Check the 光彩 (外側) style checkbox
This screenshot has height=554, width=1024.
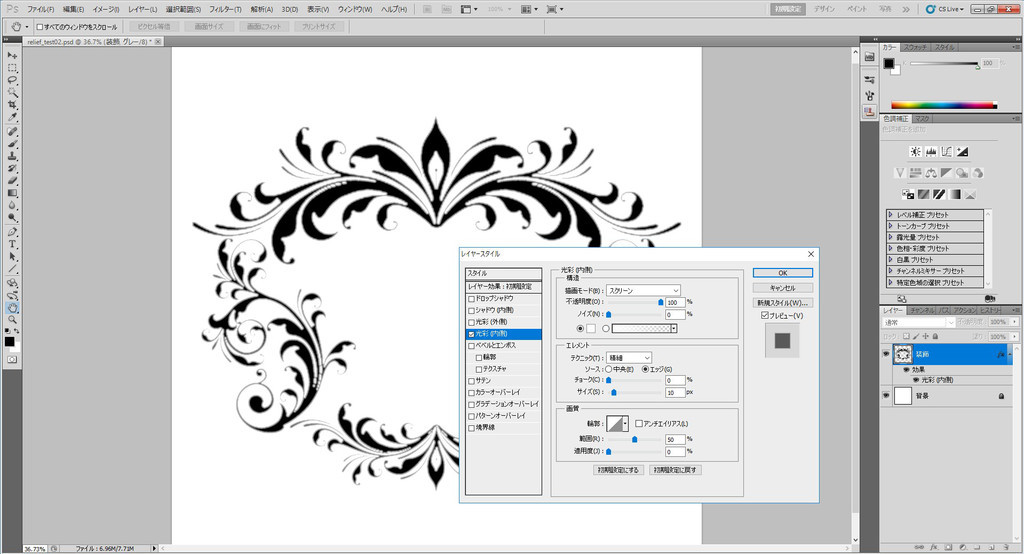click(471, 322)
